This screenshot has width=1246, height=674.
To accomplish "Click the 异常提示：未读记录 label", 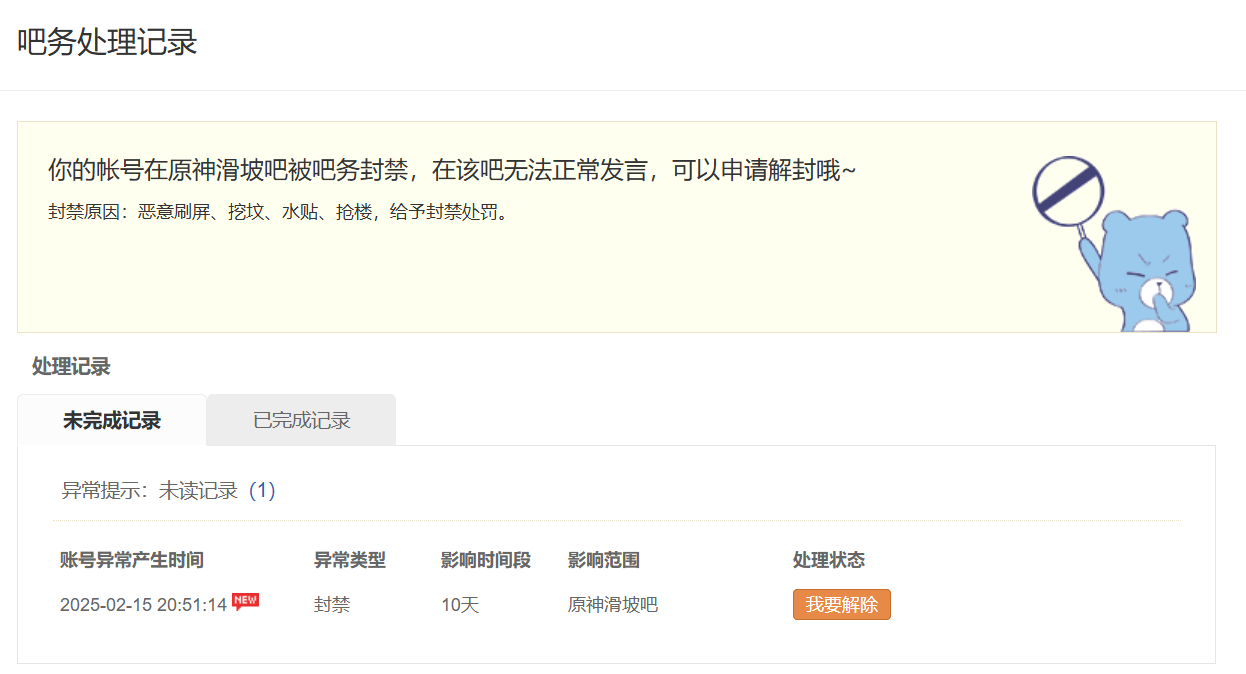I will pyautogui.click(x=150, y=490).
